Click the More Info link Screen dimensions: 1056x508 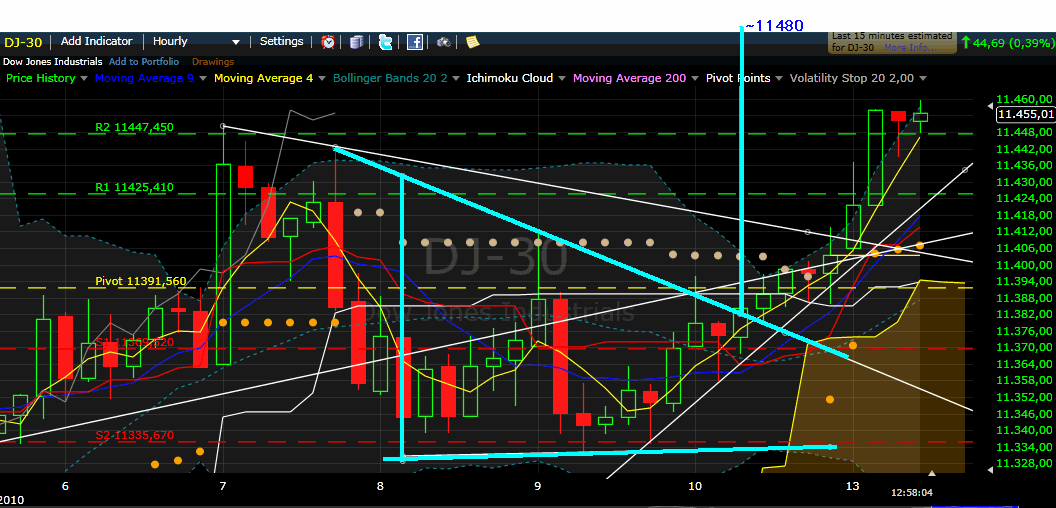[911, 48]
